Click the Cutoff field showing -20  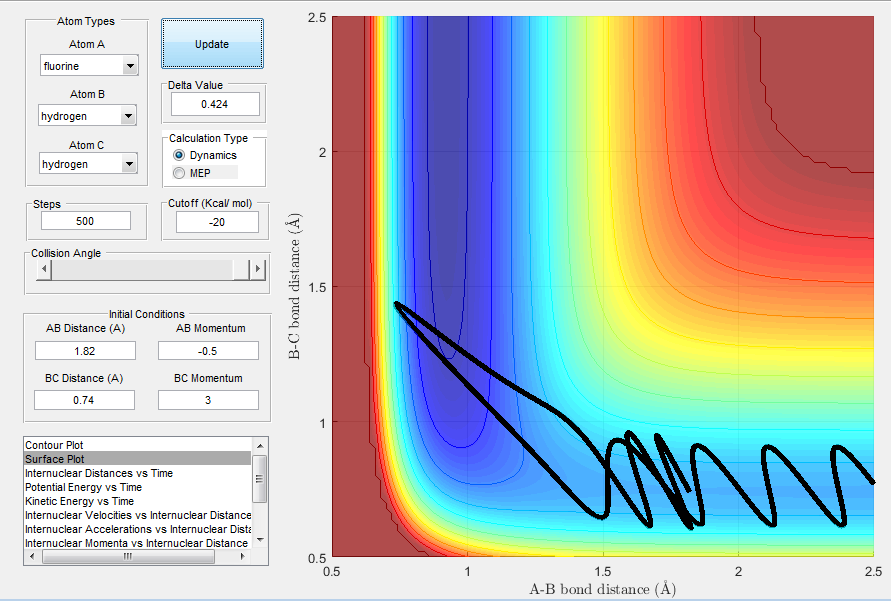[x=217, y=222]
